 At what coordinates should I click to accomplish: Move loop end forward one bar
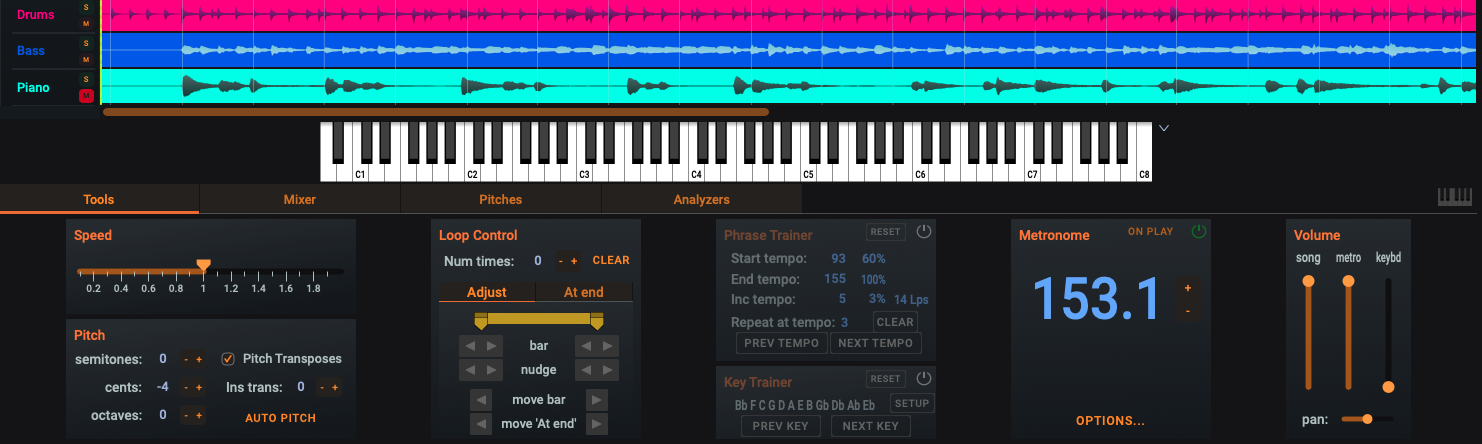(608, 346)
